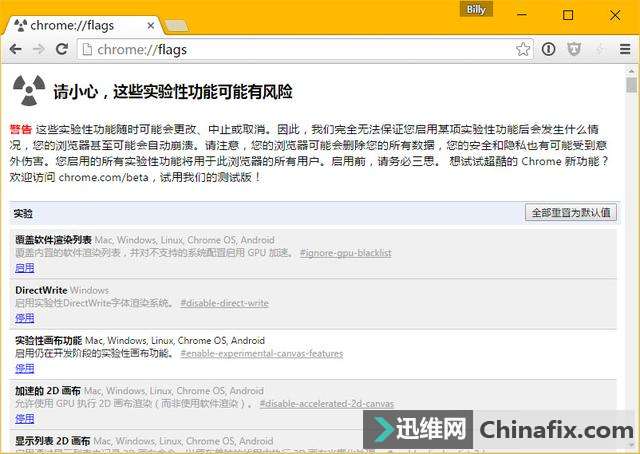Go back with the browser back arrow

coord(16,49)
